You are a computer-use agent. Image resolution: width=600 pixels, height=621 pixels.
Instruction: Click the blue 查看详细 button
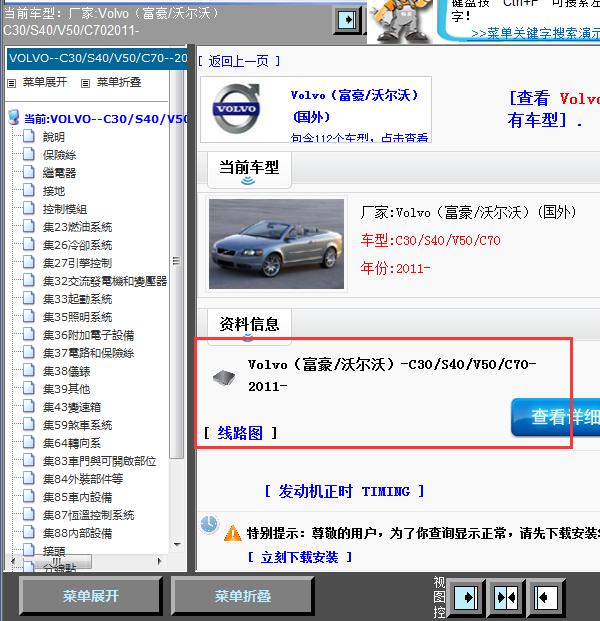[x=556, y=417]
